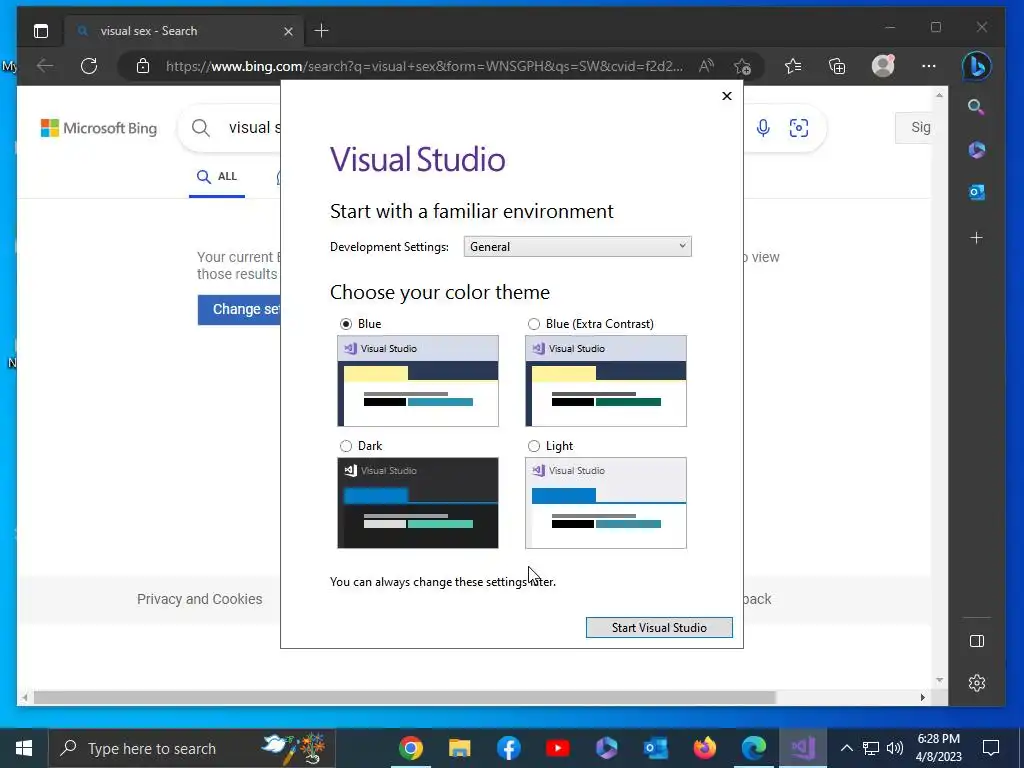1024x768 pixels.
Task: Close the 'visual sex - Search' tab
Action: pyautogui.click(x=288, y=31)
